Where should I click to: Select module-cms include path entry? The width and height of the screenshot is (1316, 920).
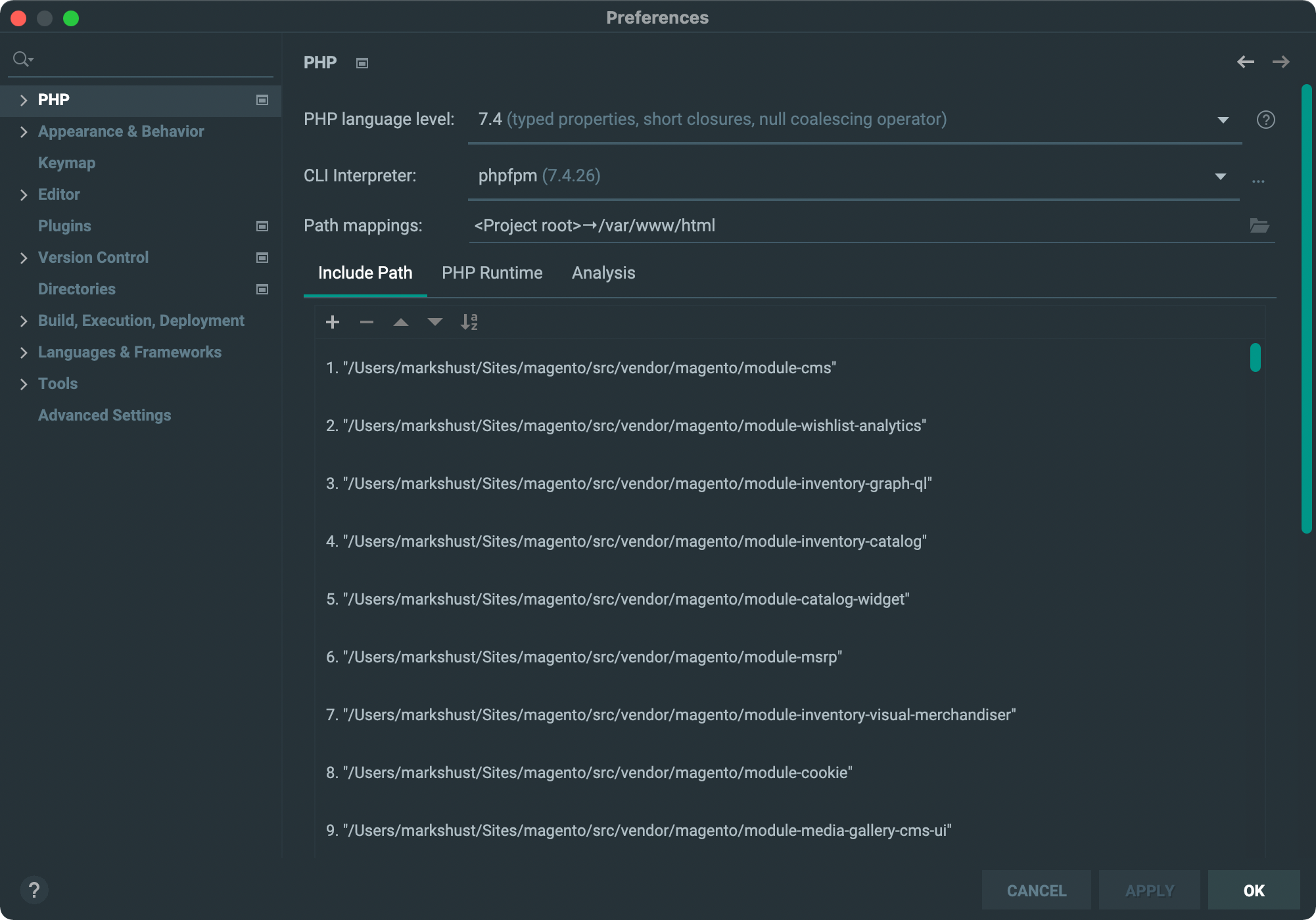pos(581,368)
